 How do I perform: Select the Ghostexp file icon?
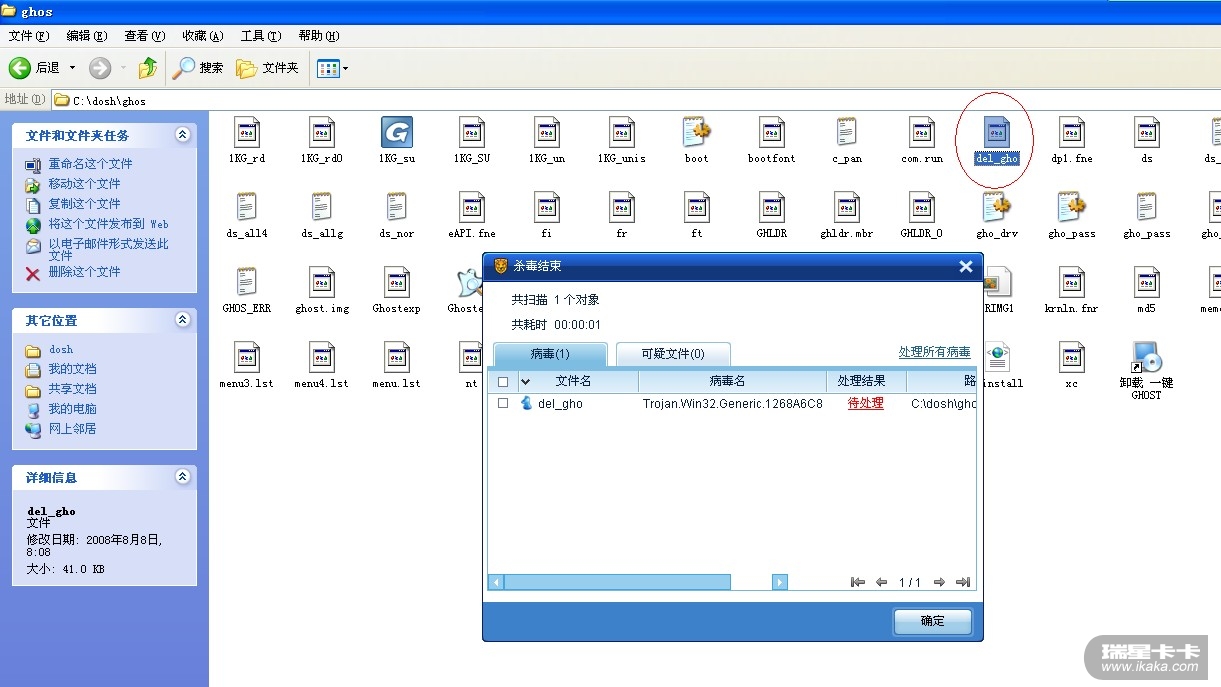(397, 282)
